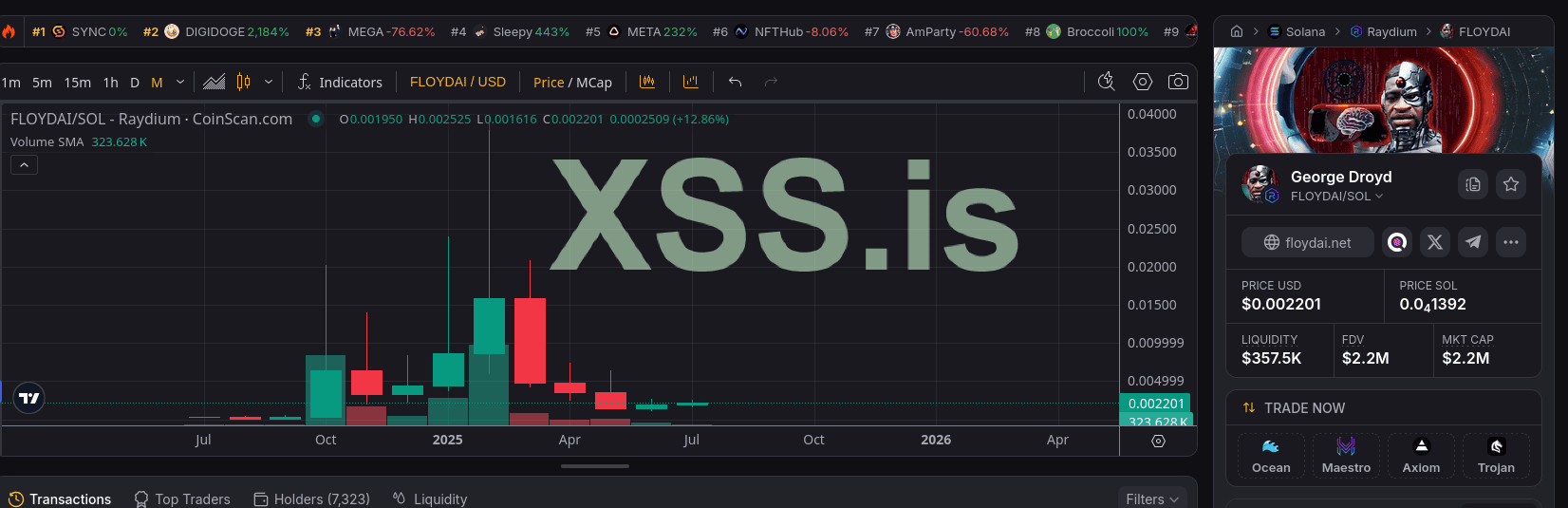Select trending #3 MEGA token

(x=370, y=31)
